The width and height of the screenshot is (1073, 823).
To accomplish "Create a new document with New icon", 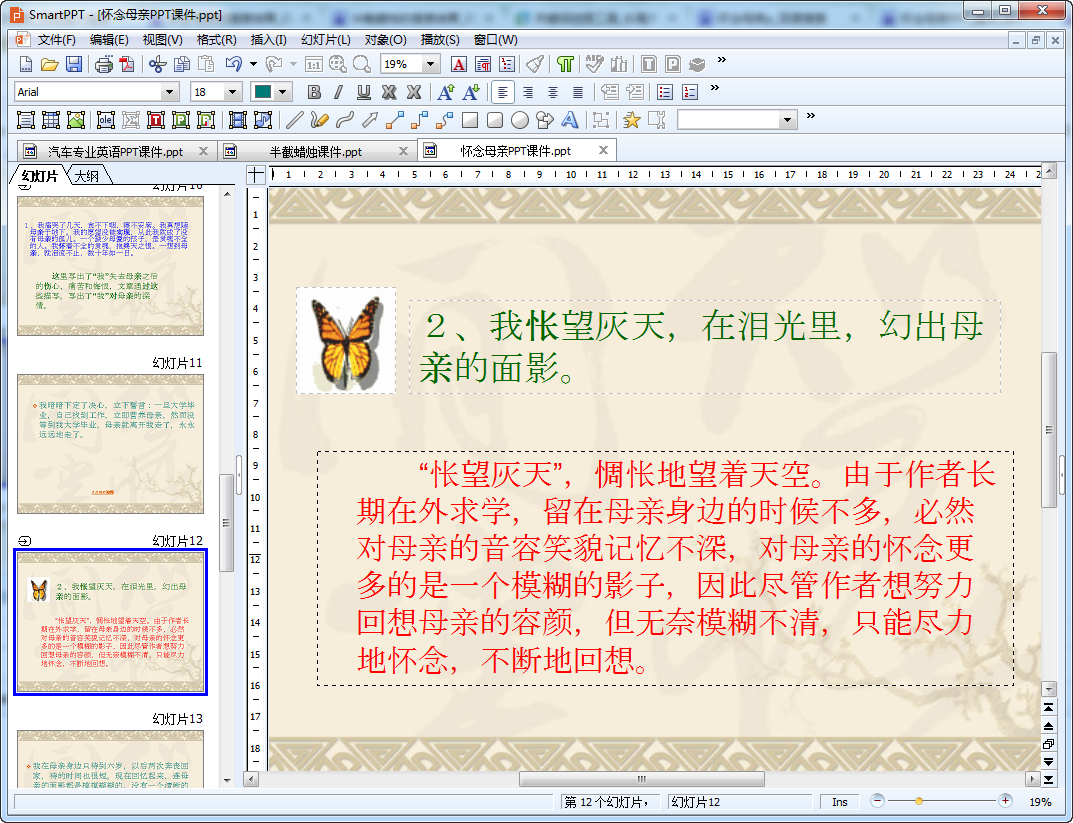I will pyautogui.click(x=25, y=64).
